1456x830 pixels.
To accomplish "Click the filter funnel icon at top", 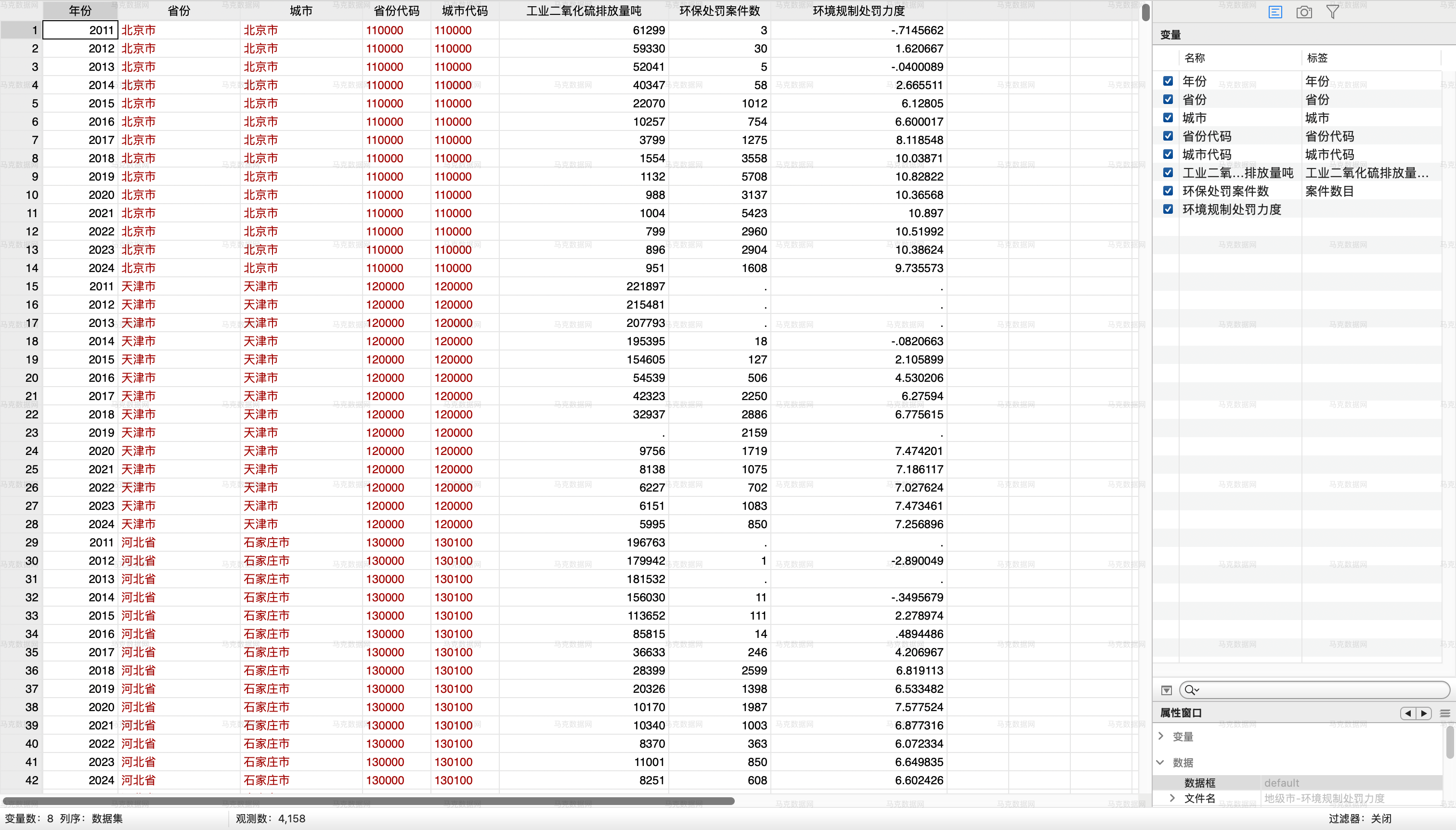I will (x=1332, y=12).
